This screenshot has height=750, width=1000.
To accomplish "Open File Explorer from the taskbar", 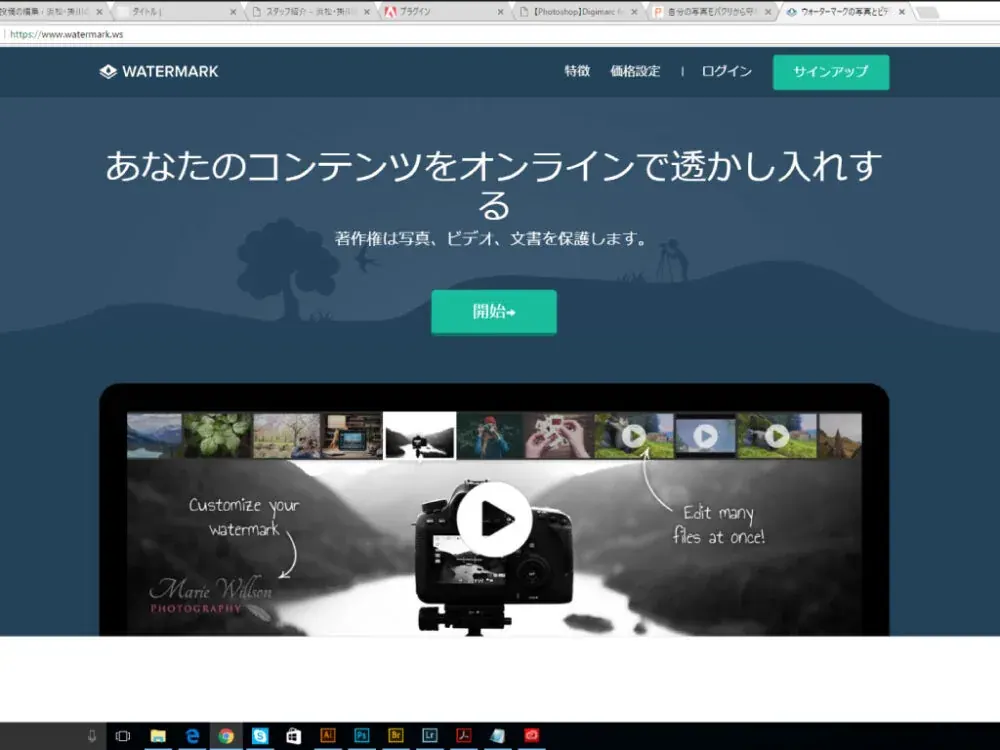I will (x=158, y=736).
